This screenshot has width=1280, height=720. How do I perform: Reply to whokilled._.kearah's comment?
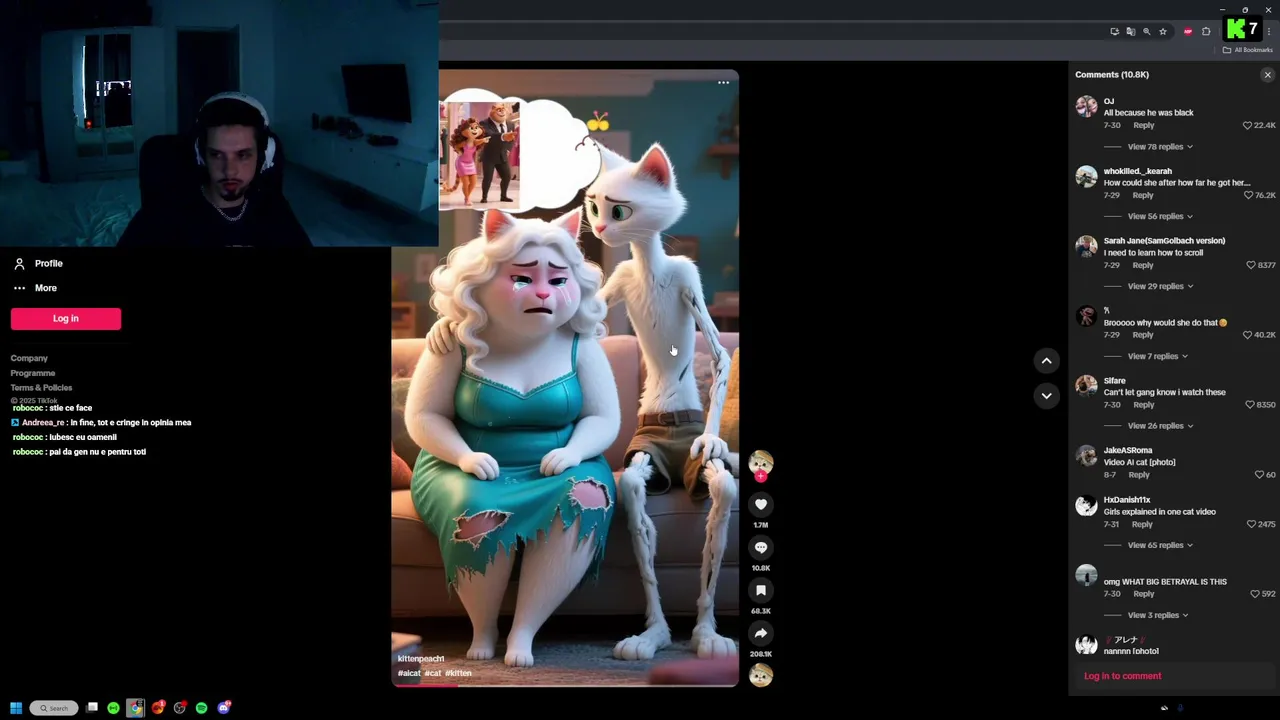tap(1143, 195)
